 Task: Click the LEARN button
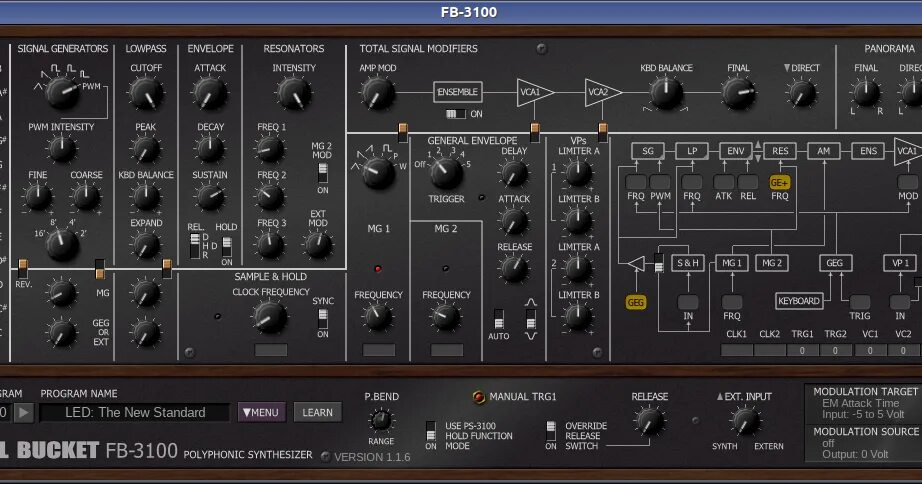pyautogui.click(x=318, y=413)
